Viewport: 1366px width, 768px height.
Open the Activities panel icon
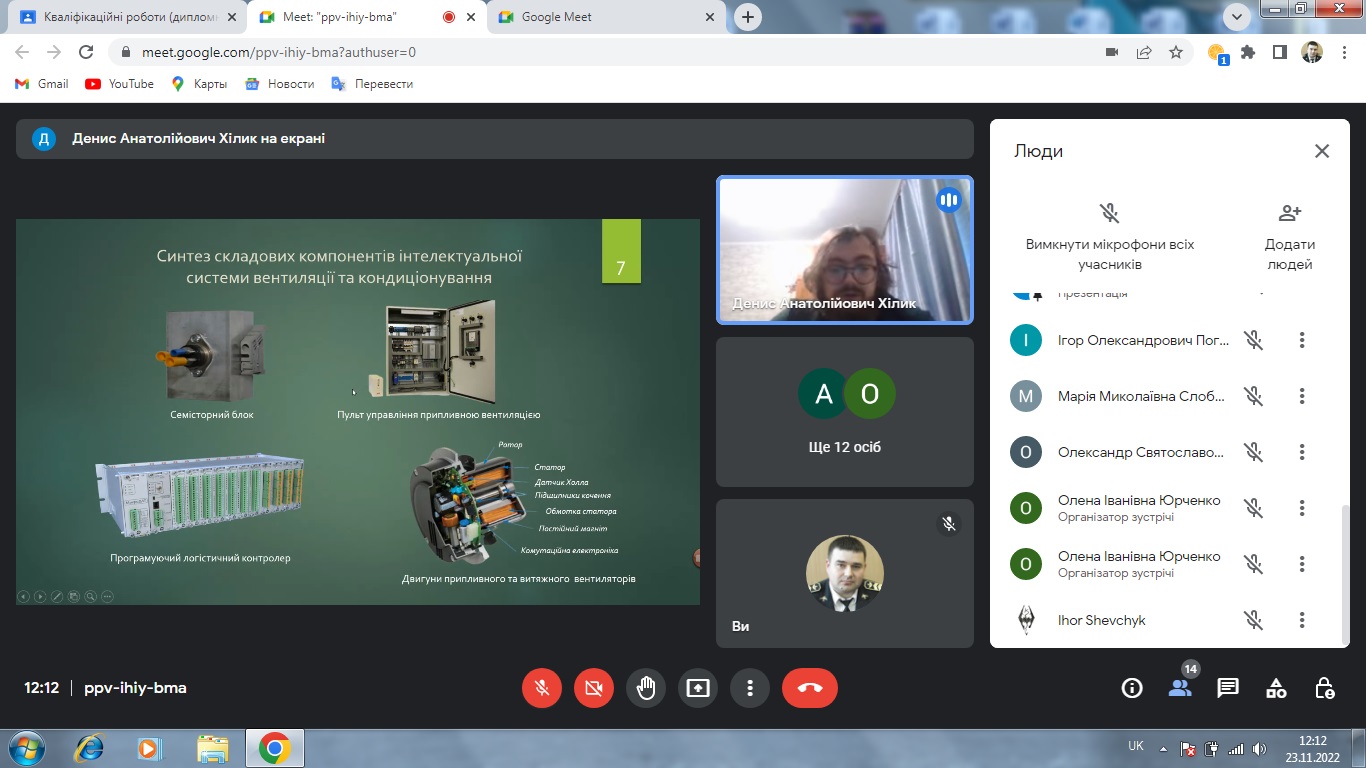pyautogui.click(x=1276, y=688)
